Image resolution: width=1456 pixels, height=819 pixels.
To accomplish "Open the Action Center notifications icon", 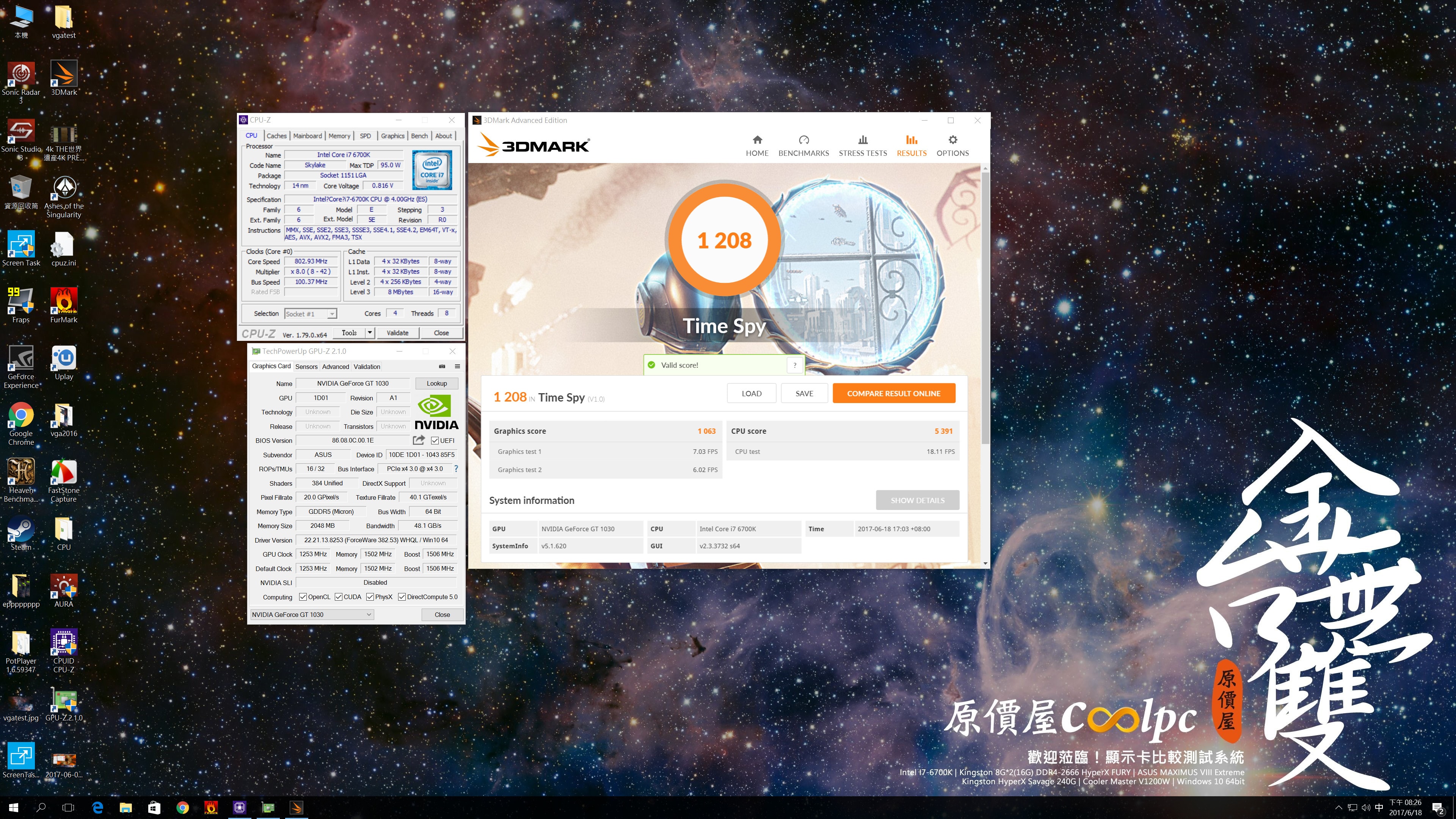I will coord(1438,808).
